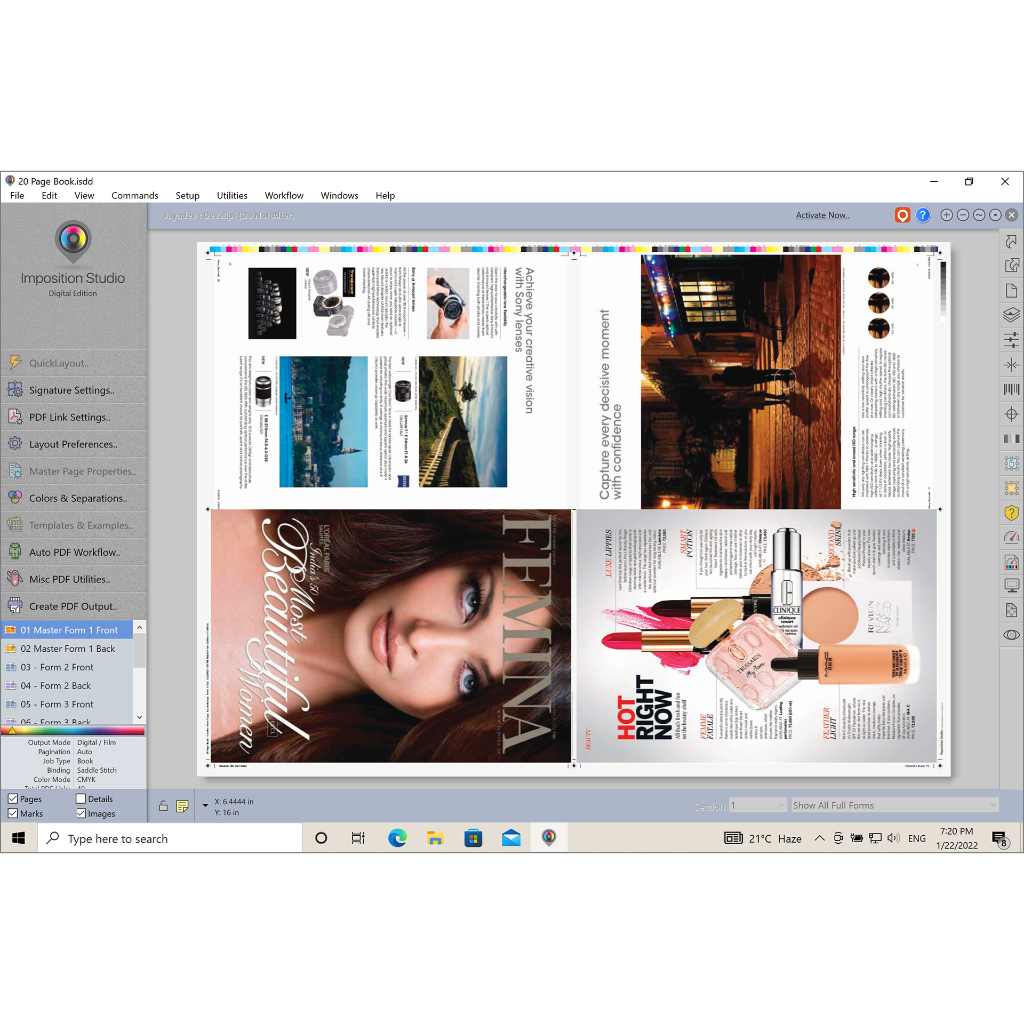Open the speedometer gauge icon
This screenshot has height=1024, width=1024.
coord(1011,537)
